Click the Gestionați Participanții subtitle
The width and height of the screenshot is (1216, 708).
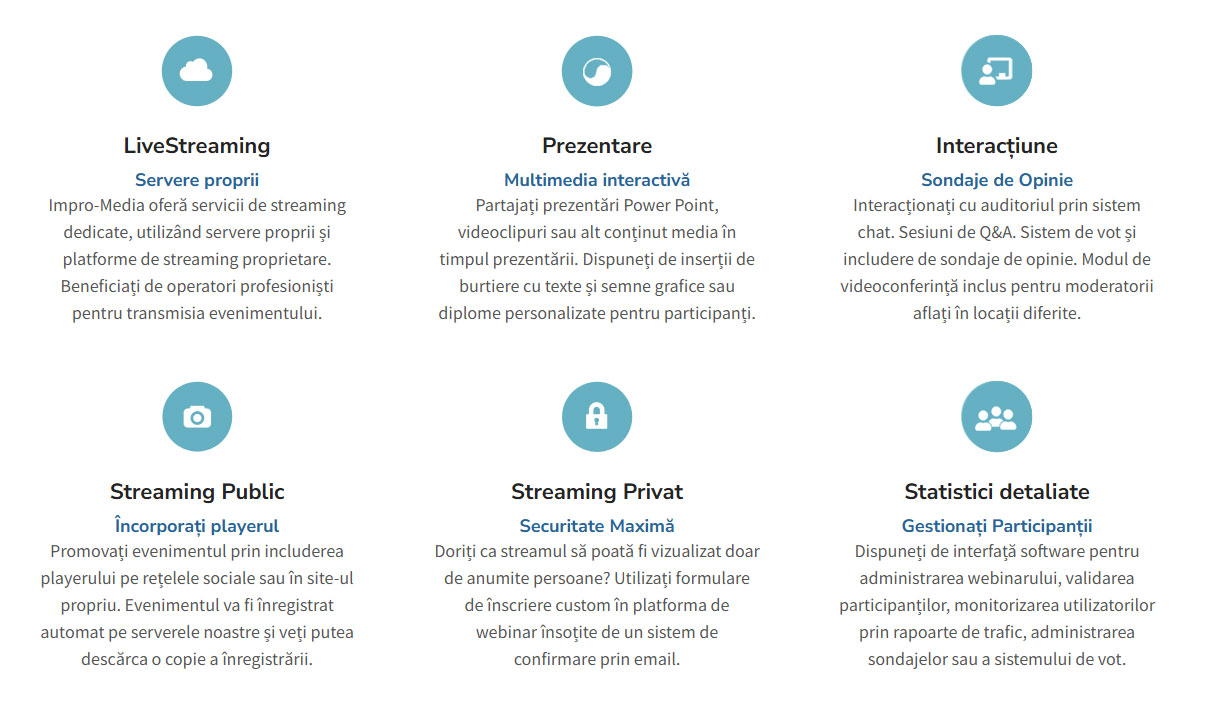pyautogui.click(x=997, y=526)
